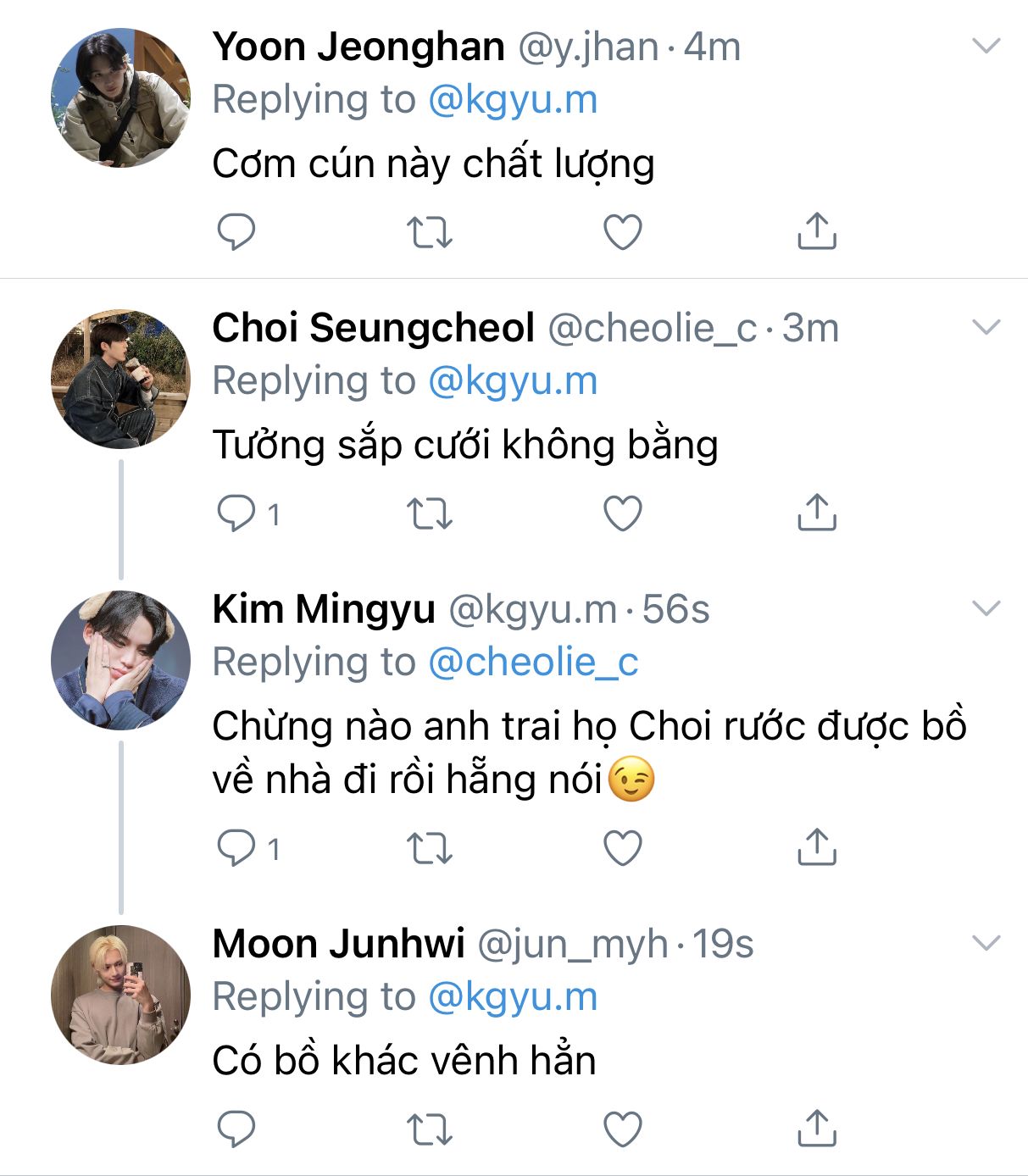1028x1176 pixels.
Task: Retweet Moon Junhwi's reply
Action: (x=430, y=1129)
